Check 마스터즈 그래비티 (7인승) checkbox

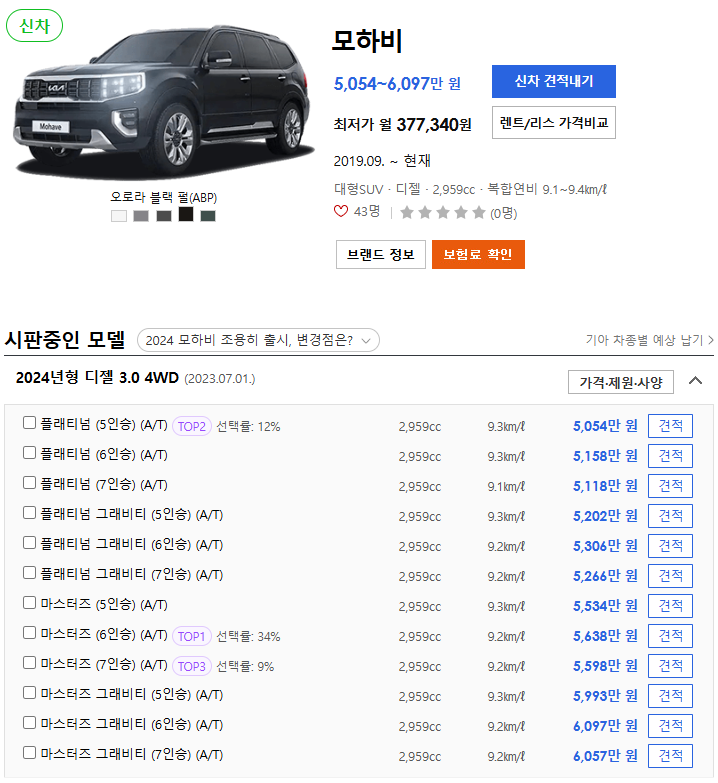pyautogui.click(x=29, y=753)
